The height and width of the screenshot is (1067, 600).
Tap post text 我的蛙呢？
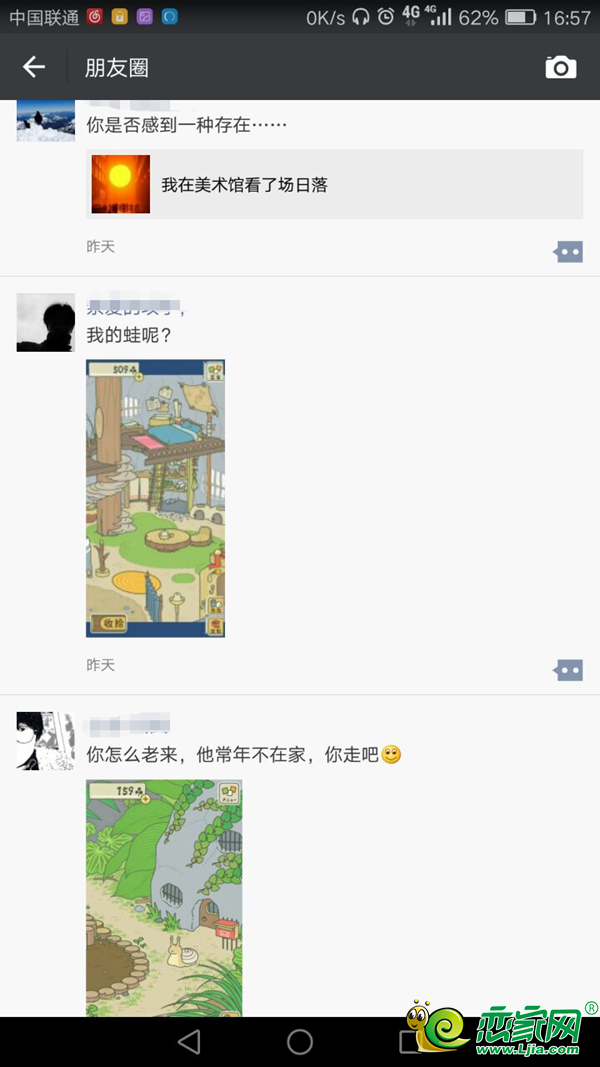[129, 335]
